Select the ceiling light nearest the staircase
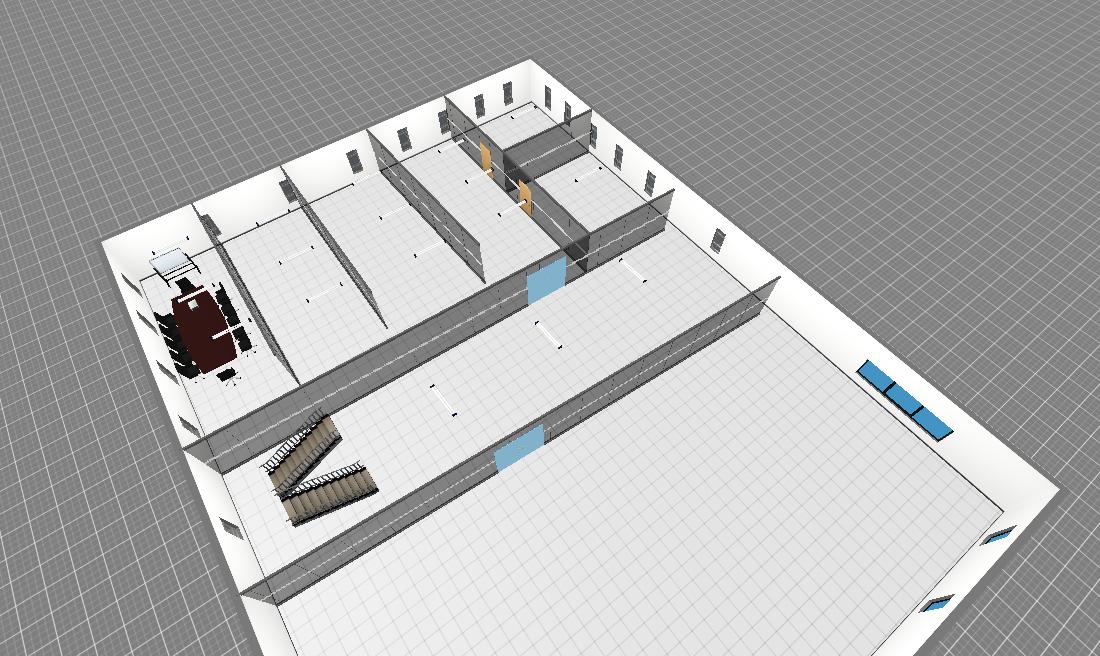 [444, 400]
